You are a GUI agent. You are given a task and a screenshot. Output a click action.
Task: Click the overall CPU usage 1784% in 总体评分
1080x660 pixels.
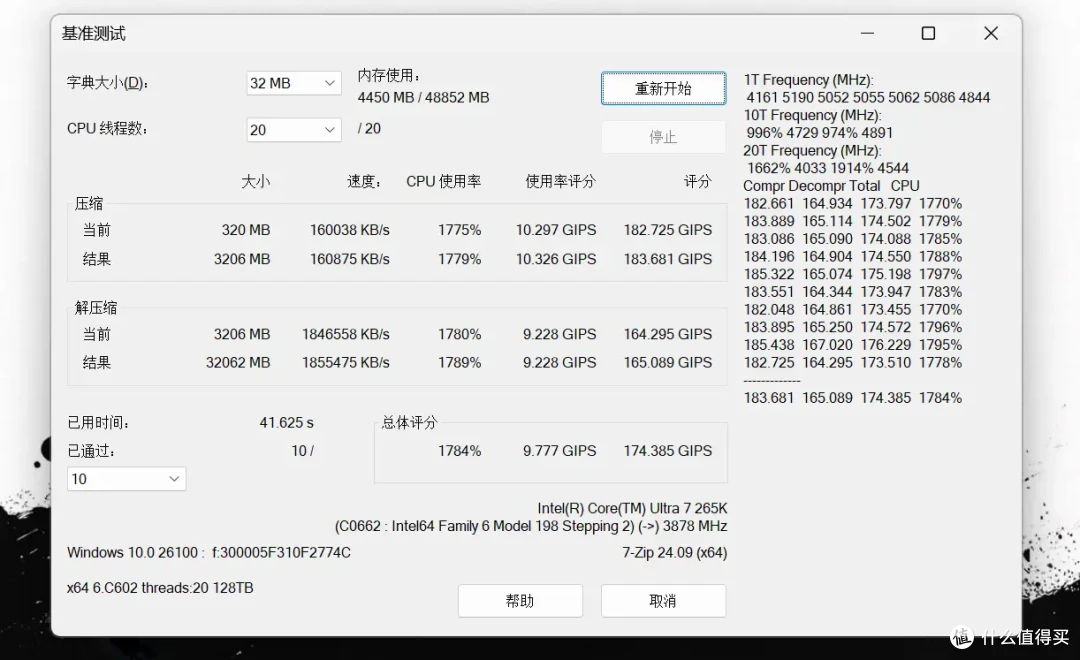click(x=459, y=451)
